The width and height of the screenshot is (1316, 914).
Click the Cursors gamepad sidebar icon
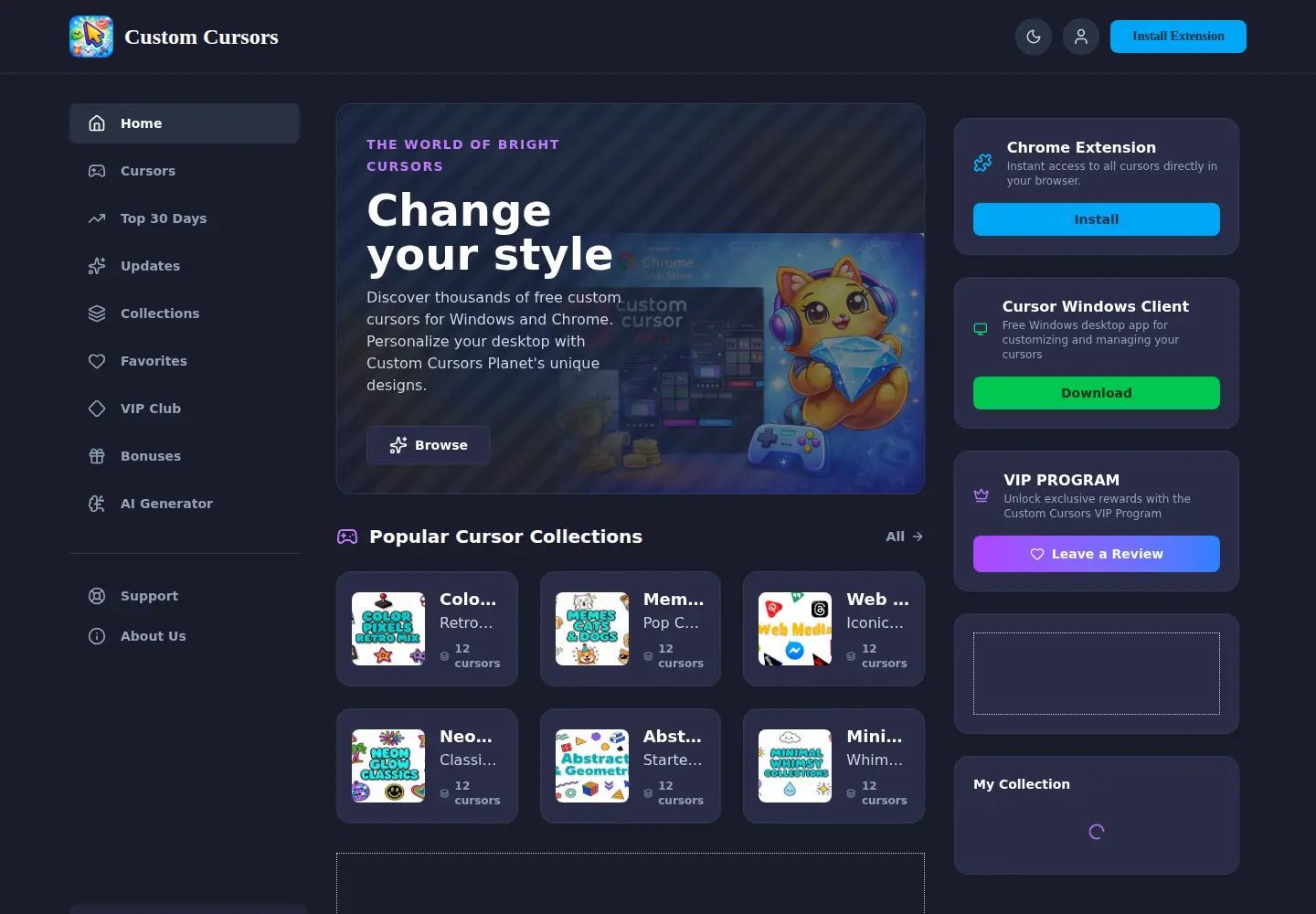[x=97, y=171]
